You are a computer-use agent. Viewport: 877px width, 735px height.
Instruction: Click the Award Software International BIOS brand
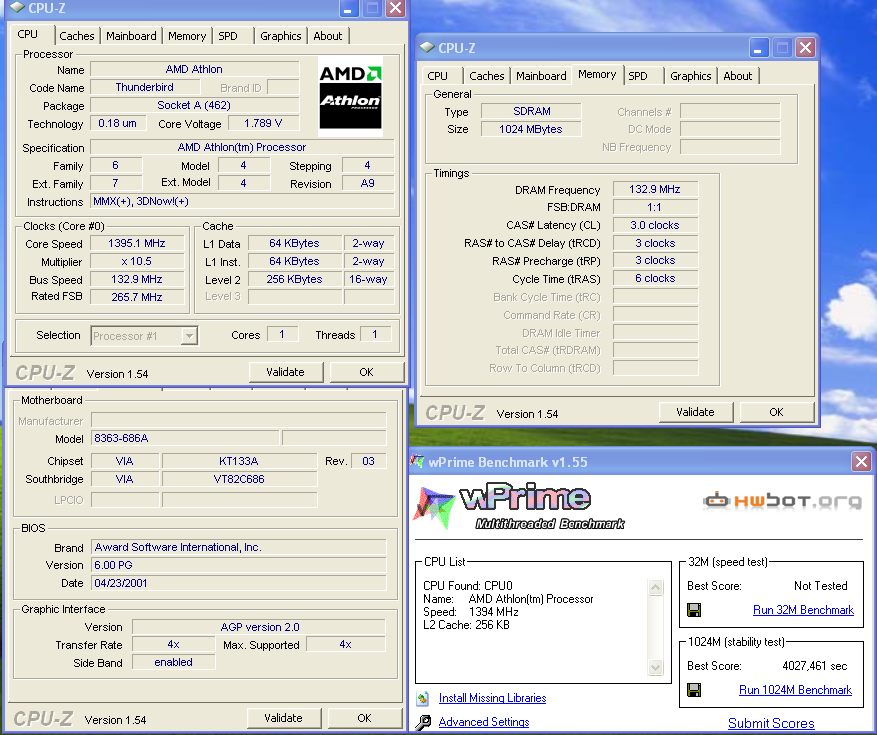tap(239, 547)
